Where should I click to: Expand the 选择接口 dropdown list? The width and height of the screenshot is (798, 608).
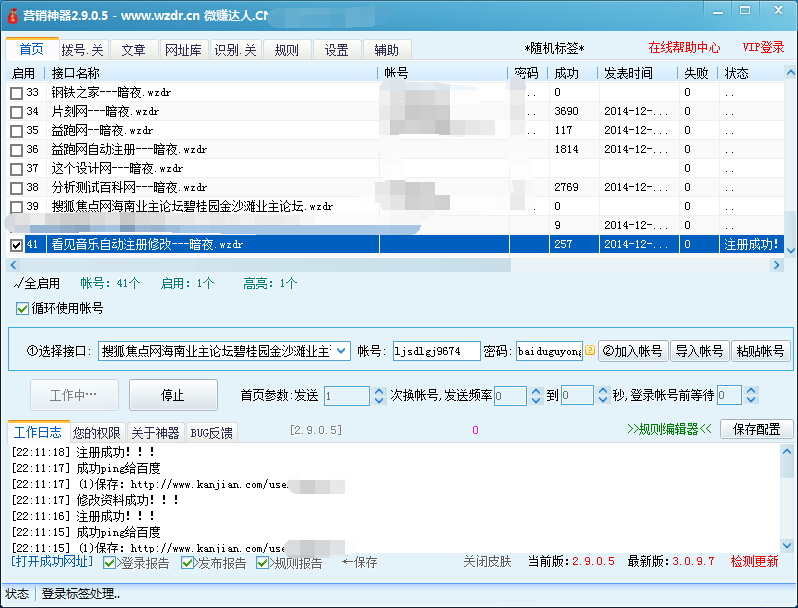tap(340, 351)
